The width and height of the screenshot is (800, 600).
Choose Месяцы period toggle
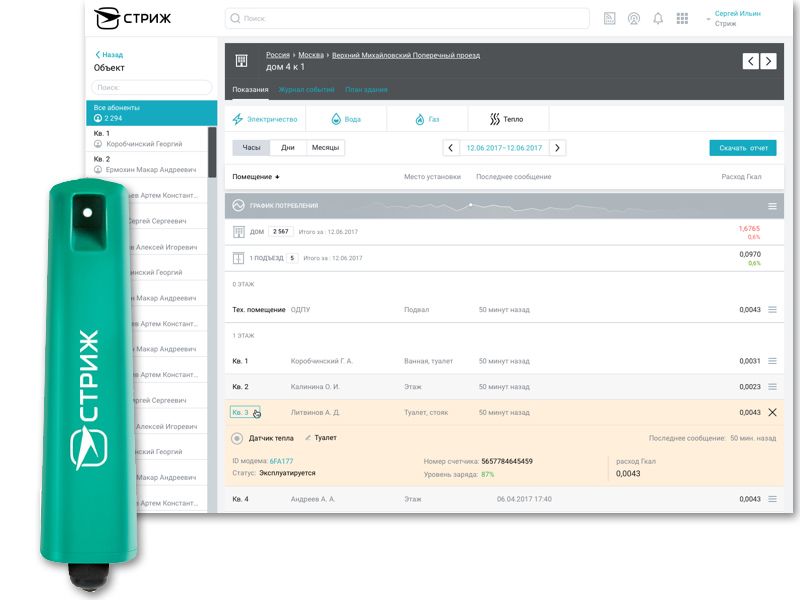[325, 147]
